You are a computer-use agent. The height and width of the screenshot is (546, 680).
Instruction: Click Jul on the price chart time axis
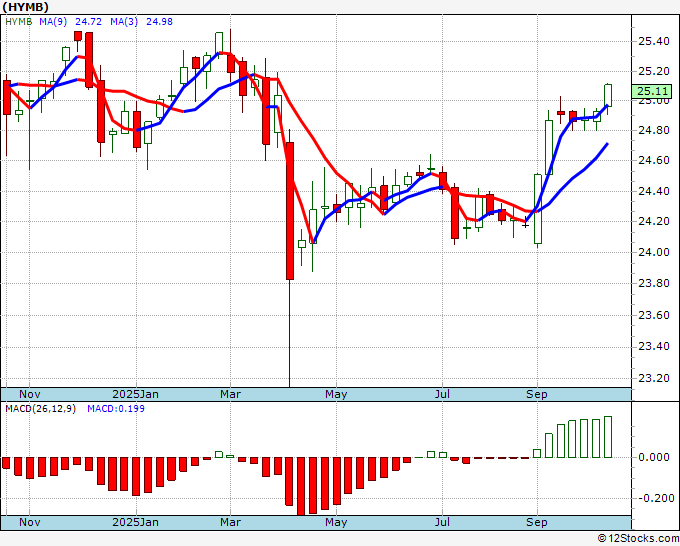tap(442, 394)
